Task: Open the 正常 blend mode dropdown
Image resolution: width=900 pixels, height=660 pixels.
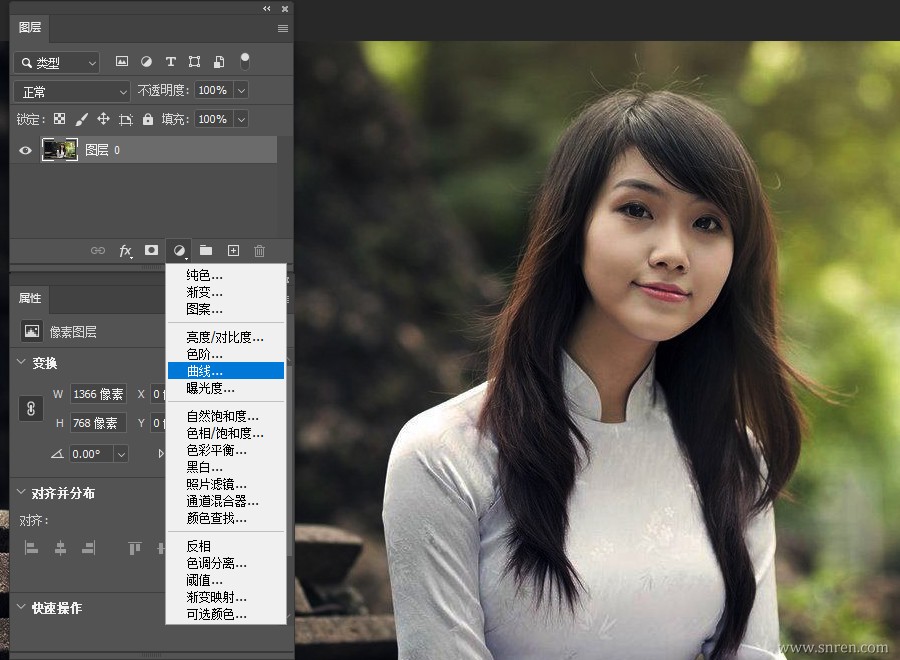Action: coord(72,92)
